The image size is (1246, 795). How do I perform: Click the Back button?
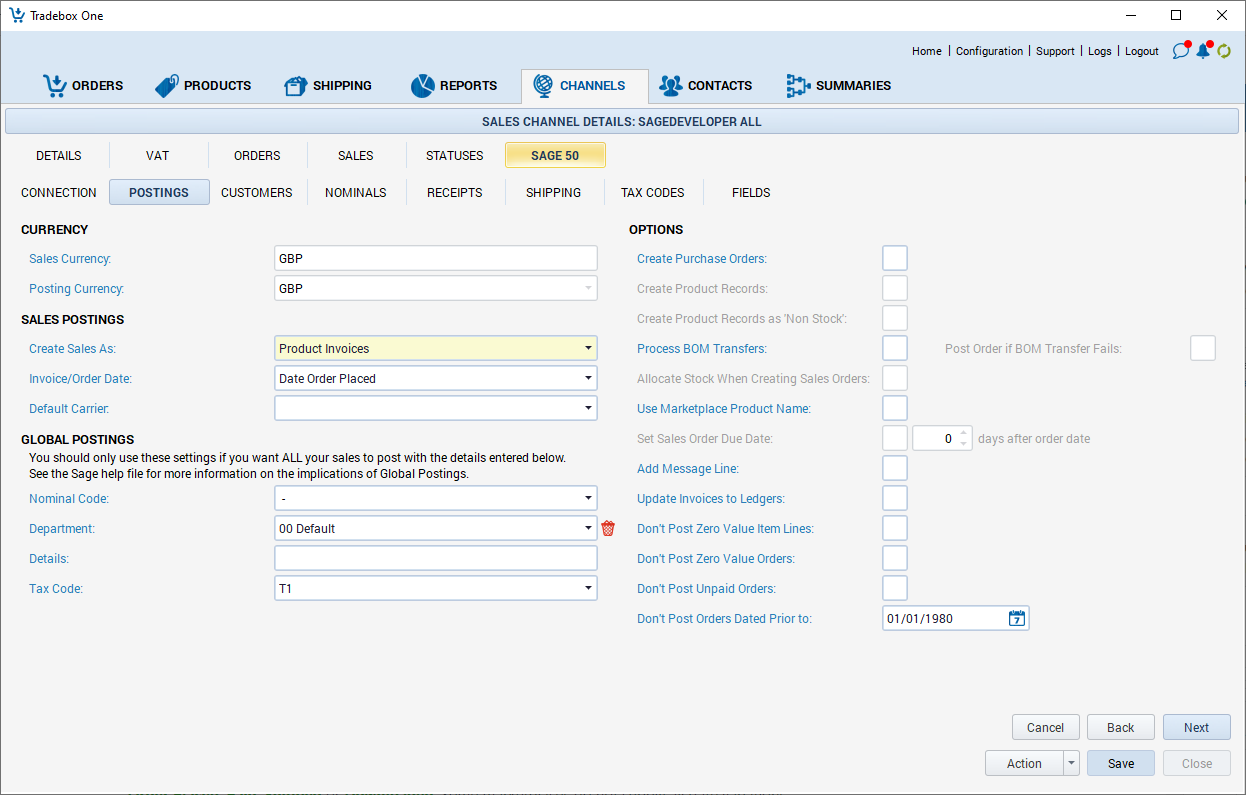pyautogui.click(x=1121, y=727)
